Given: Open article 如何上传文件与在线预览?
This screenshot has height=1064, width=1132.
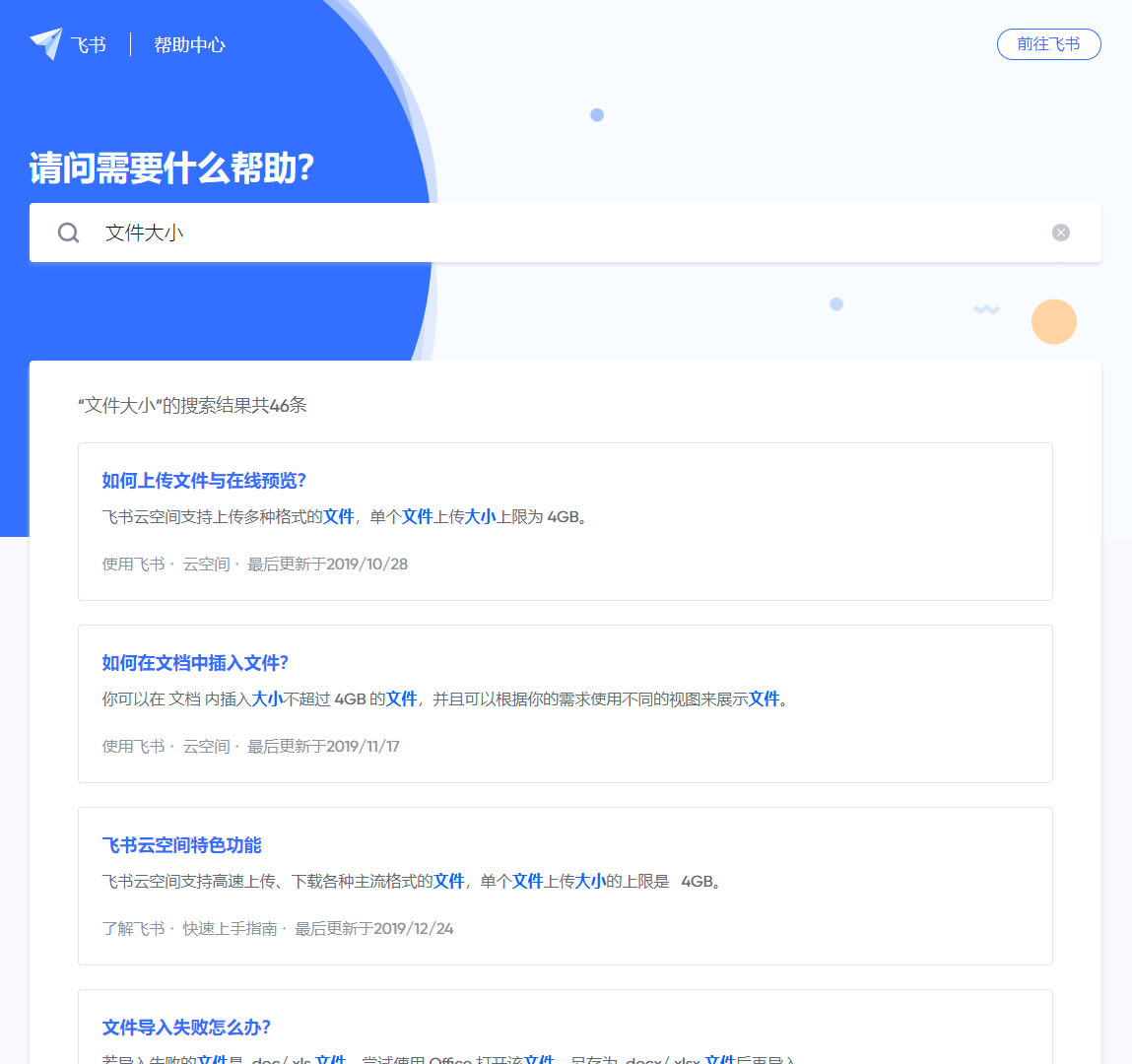Looking at the screenshot, I should coord(204,481).
